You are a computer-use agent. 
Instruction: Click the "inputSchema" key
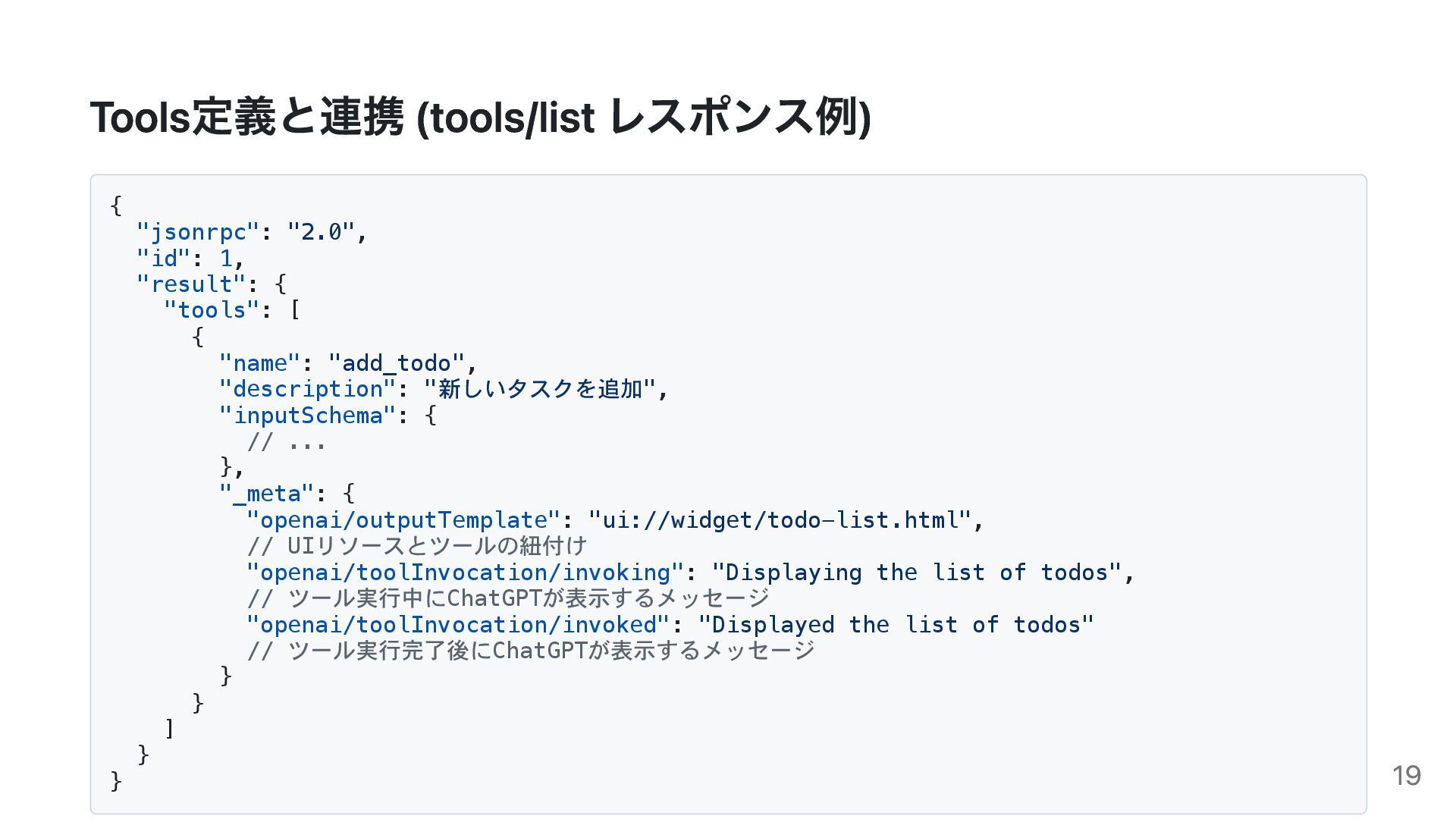pos(307,416)
